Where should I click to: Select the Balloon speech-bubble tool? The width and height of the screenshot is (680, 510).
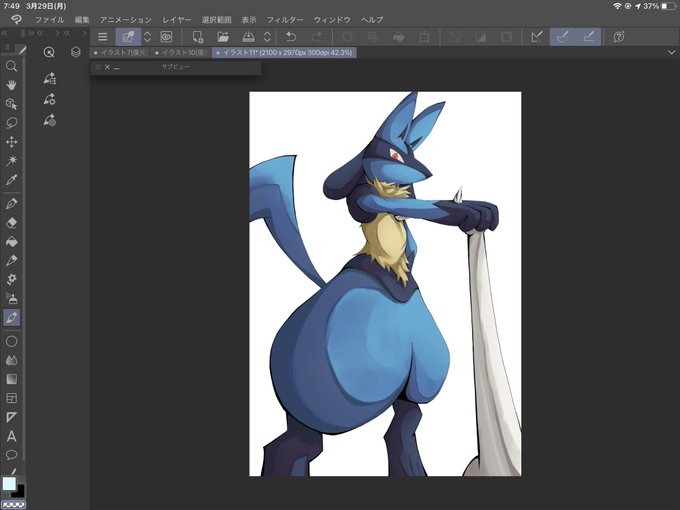(x=12, y=454)
